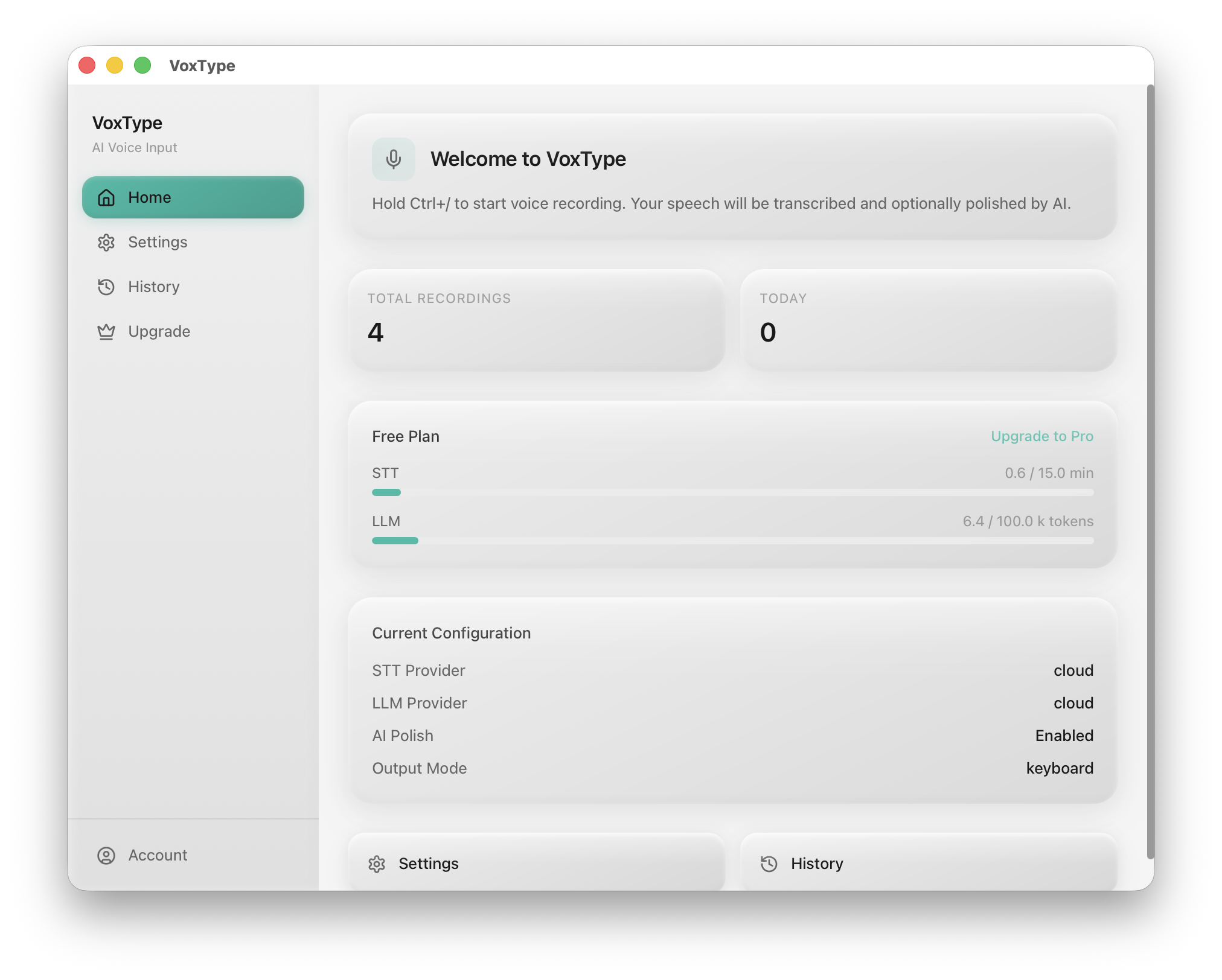The image size is (1222, 980).
Task: Open Account at sidebar bottom
Action: pos(158,856)
